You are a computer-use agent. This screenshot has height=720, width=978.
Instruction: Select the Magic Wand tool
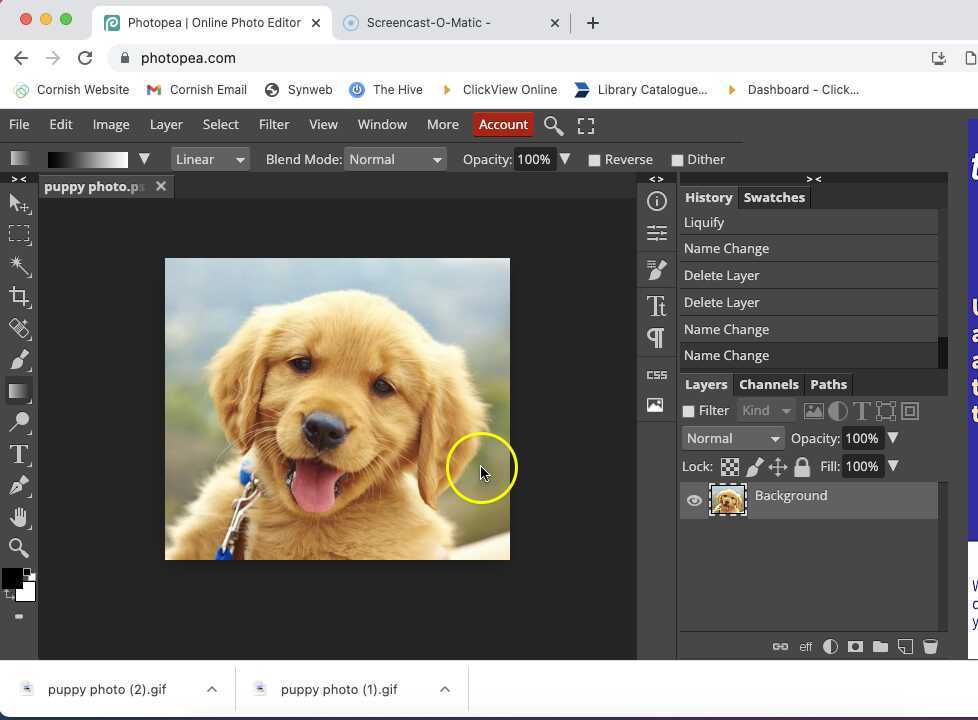pos(19,266)
